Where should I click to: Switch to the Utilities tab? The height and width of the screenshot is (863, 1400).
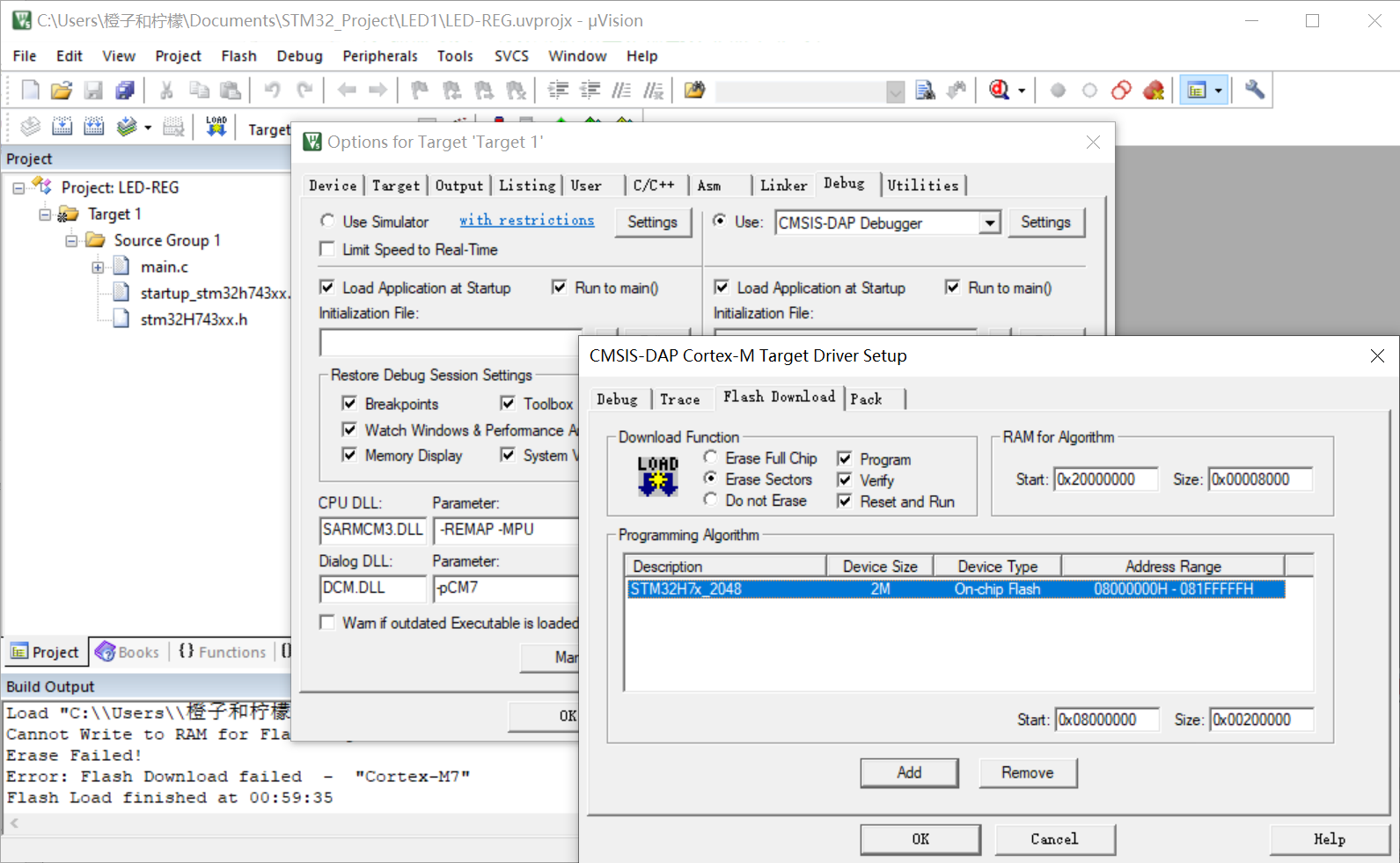(922, 186)
